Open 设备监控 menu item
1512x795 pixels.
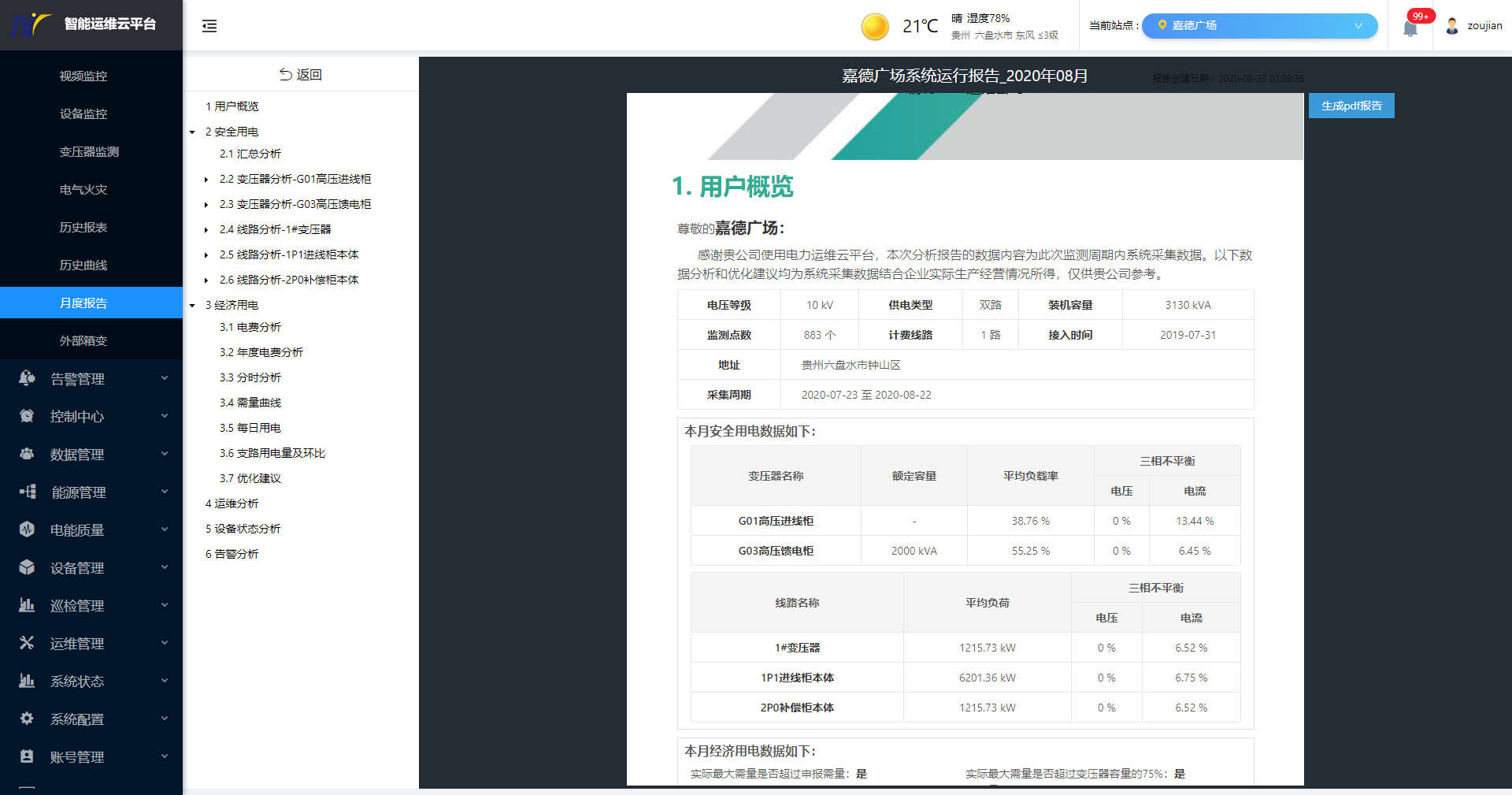coord(91,113)
